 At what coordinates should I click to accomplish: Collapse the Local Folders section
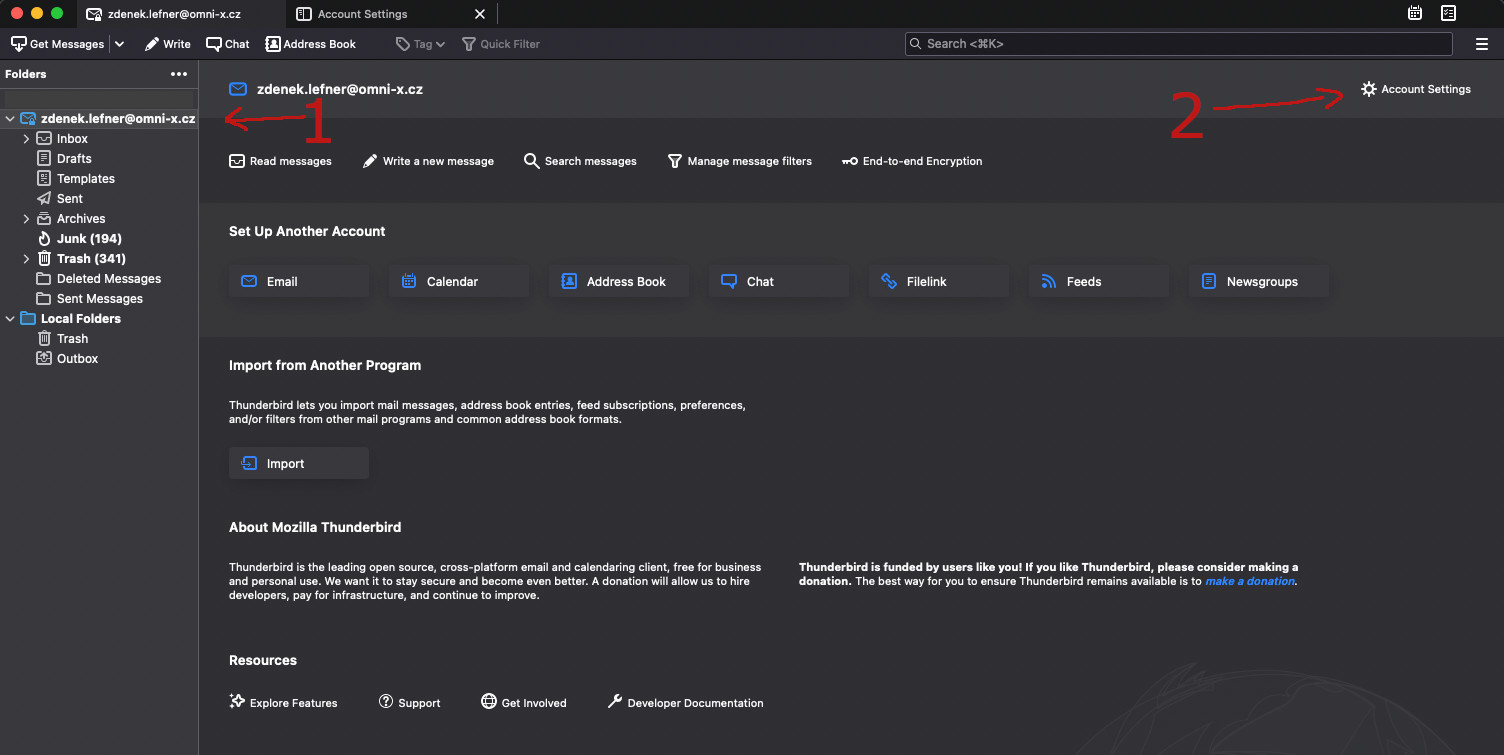tap(10, 319)
